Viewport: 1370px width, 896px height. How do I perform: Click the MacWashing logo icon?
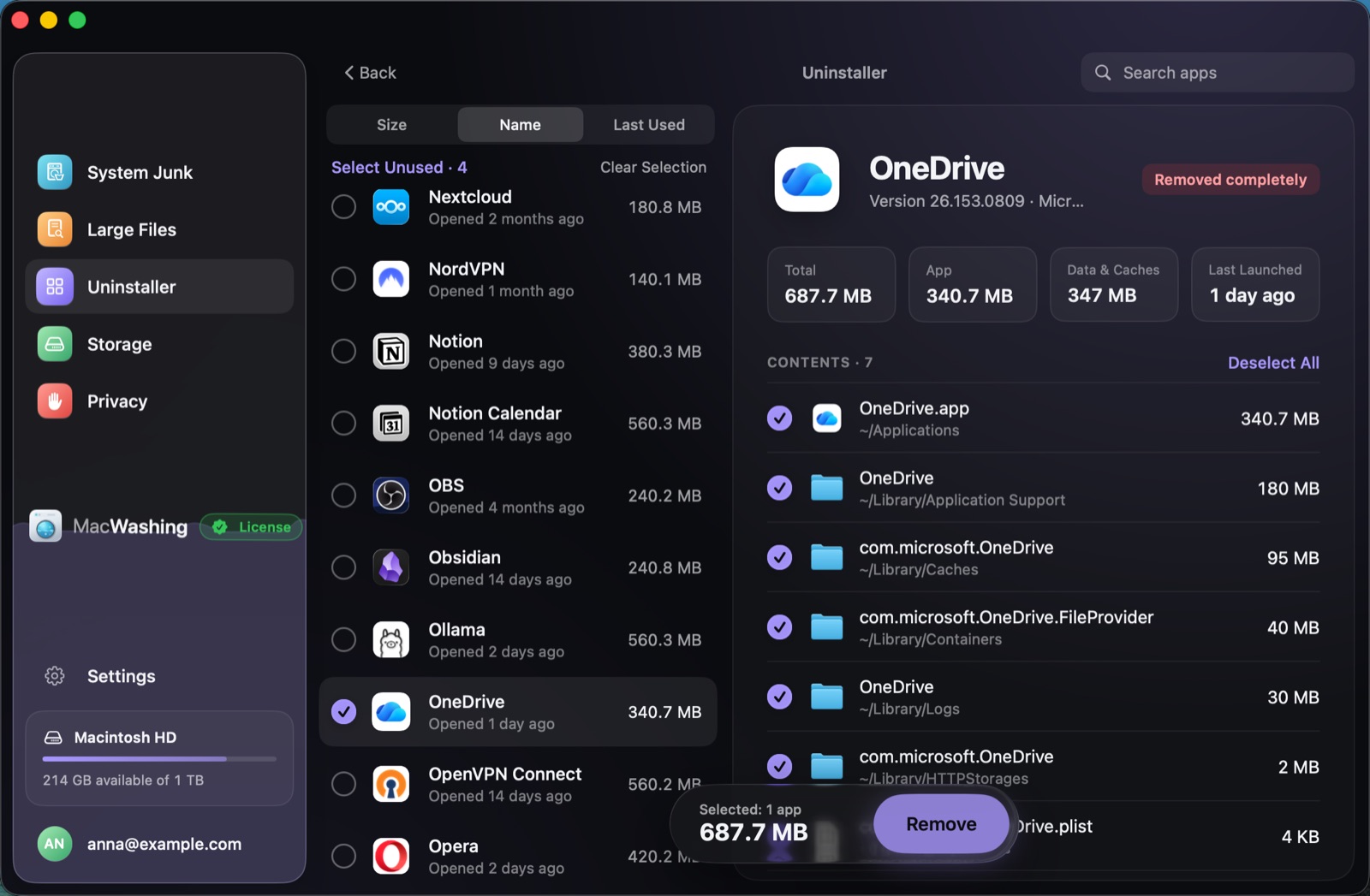[x=45, y=526]
